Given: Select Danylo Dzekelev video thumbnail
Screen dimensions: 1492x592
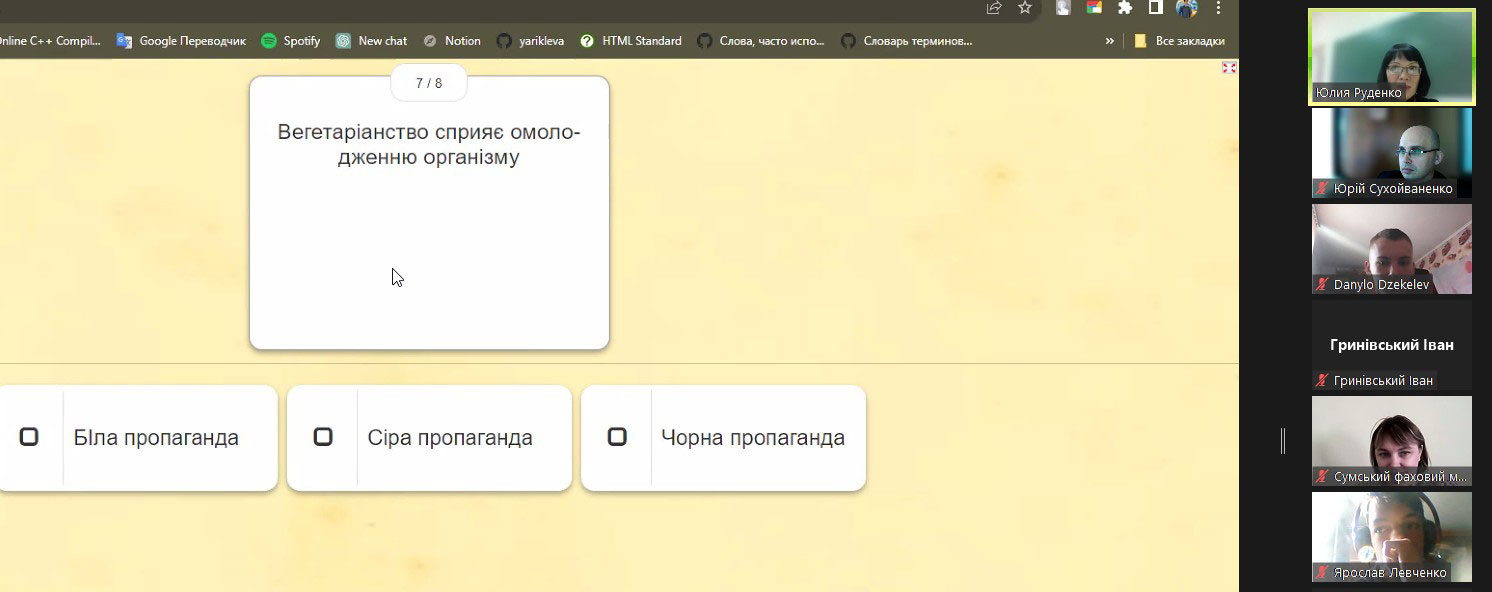Looking at the screenshot, I should 1392,248.
